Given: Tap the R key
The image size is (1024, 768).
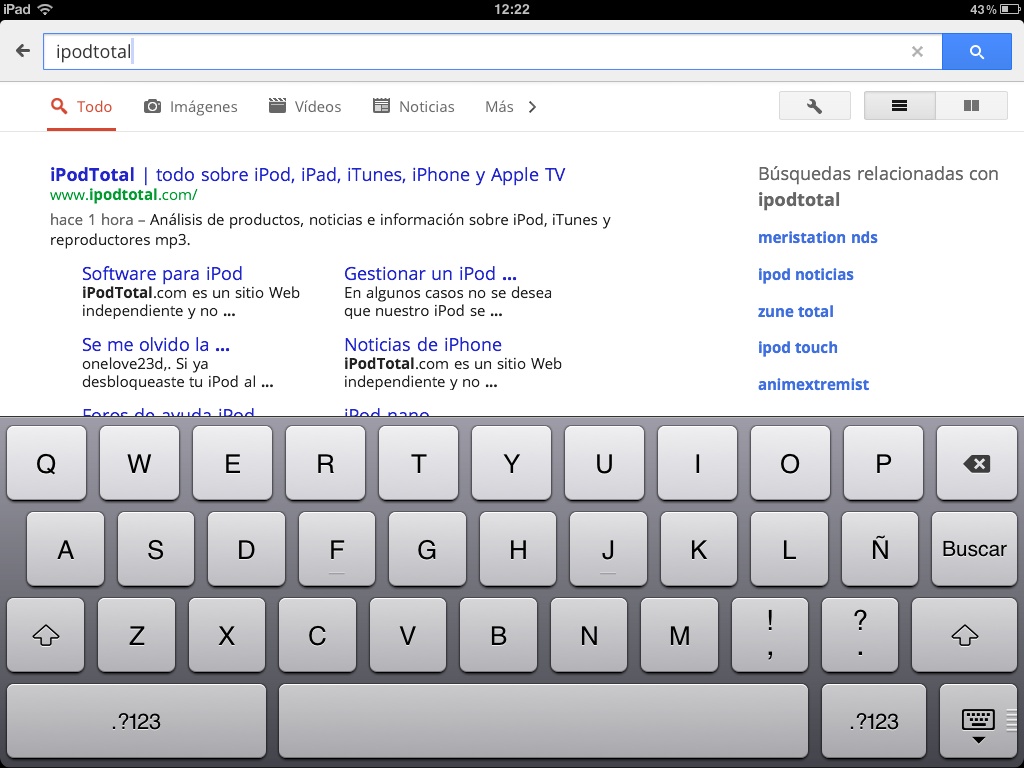Looking at the screenshot, I should click(x=325, y=463).
